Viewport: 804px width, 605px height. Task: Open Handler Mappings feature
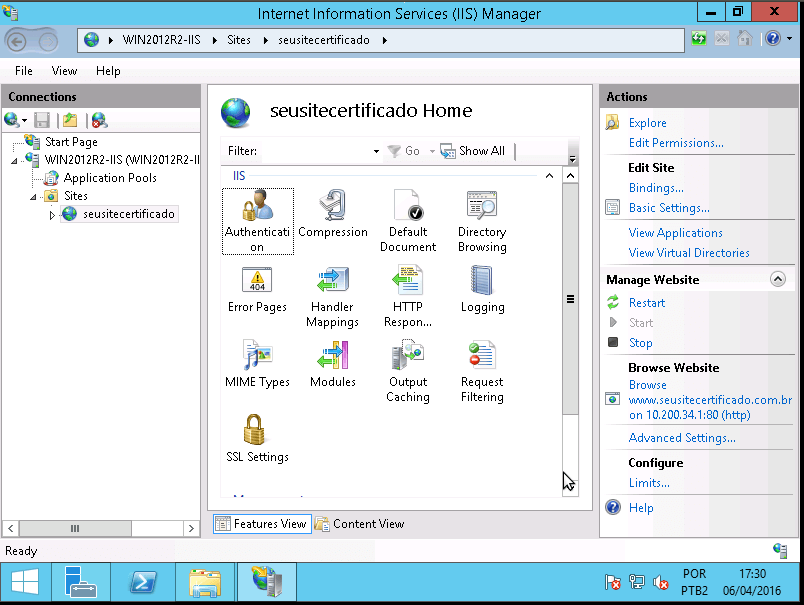(333, 296)
